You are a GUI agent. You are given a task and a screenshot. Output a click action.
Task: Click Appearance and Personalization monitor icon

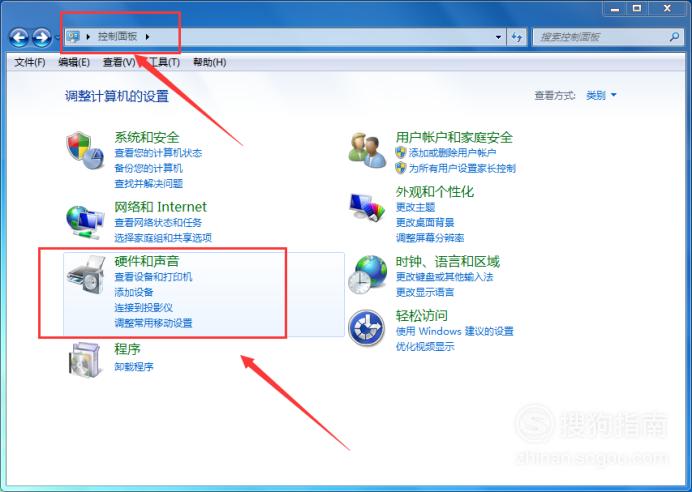[367, 206]
